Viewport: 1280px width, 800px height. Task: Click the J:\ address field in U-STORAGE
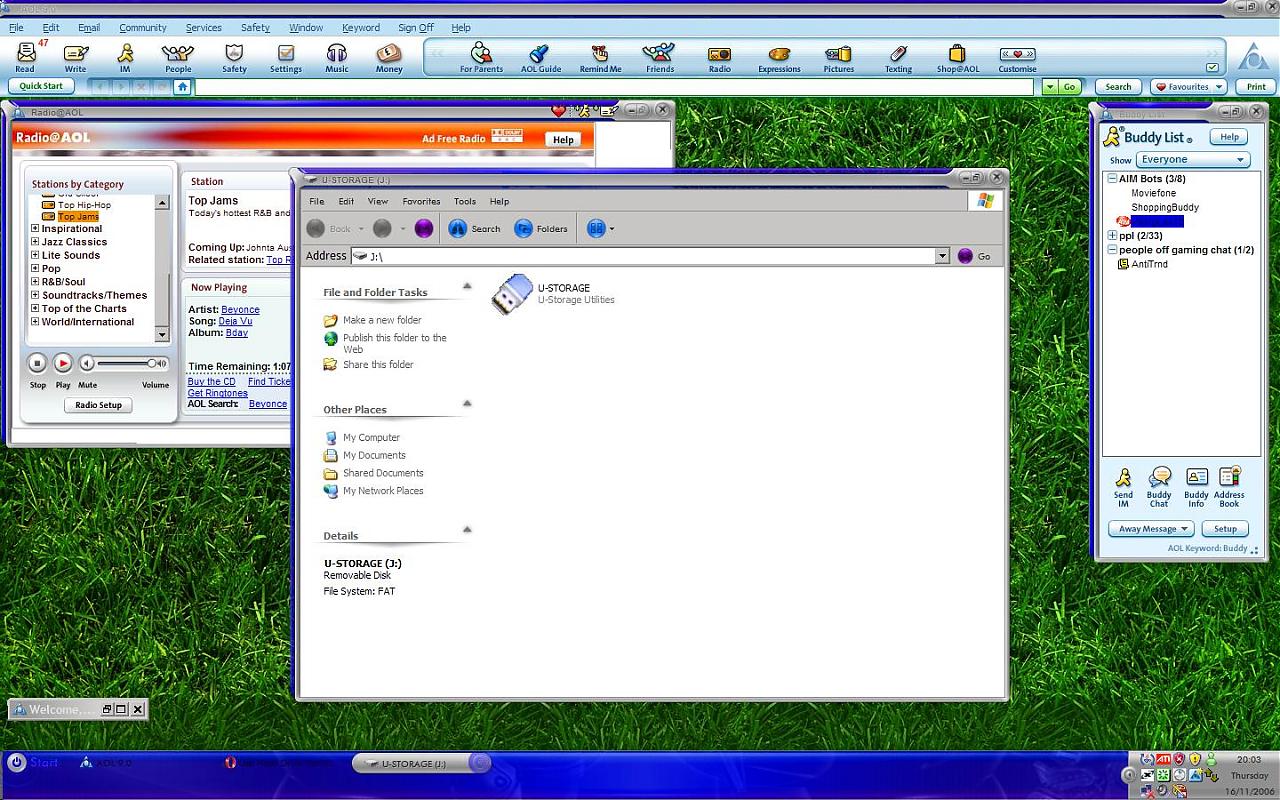coord(650,257)
